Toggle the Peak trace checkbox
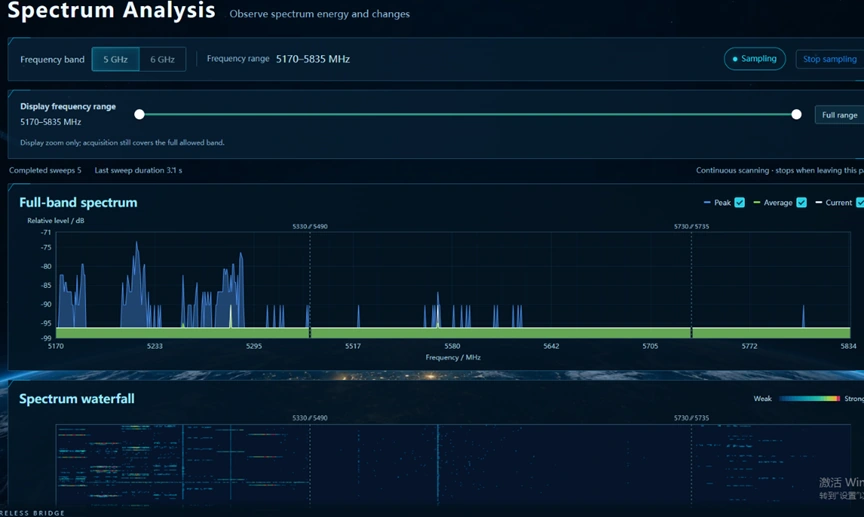The image size is (864, 517). click(x=740, y=202)
